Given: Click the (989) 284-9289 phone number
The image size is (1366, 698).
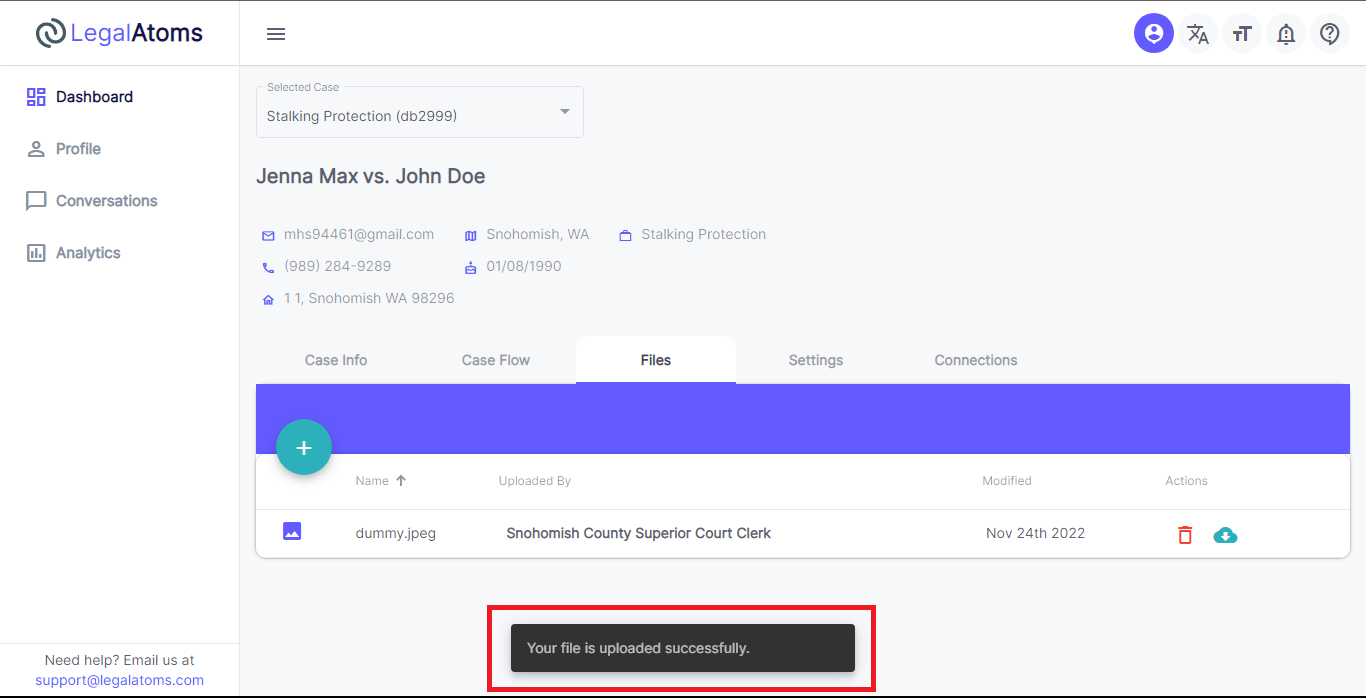Looking at the screenshot, I should point(337,266).
